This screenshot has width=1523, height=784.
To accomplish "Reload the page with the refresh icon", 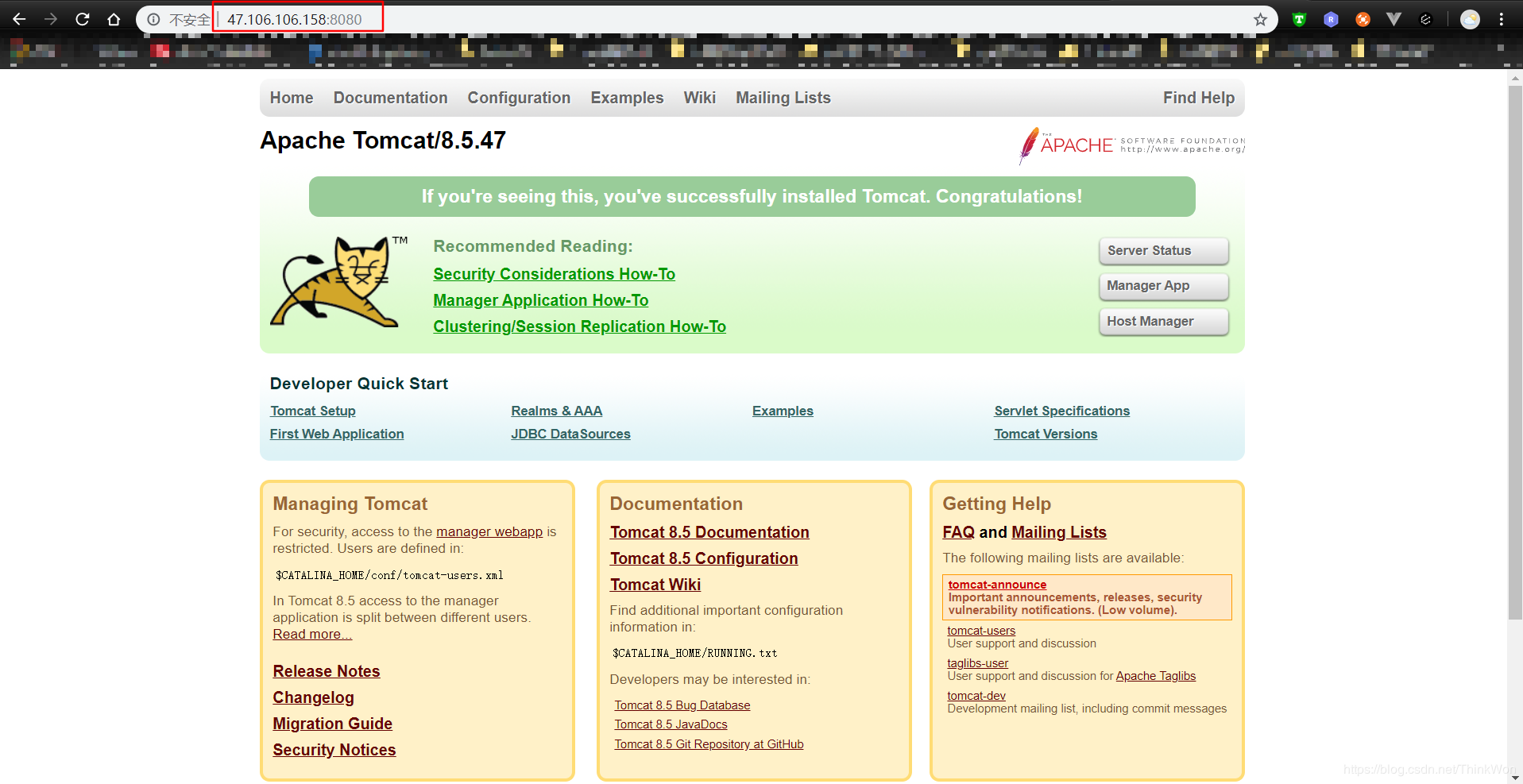I will tap(83, 19).
